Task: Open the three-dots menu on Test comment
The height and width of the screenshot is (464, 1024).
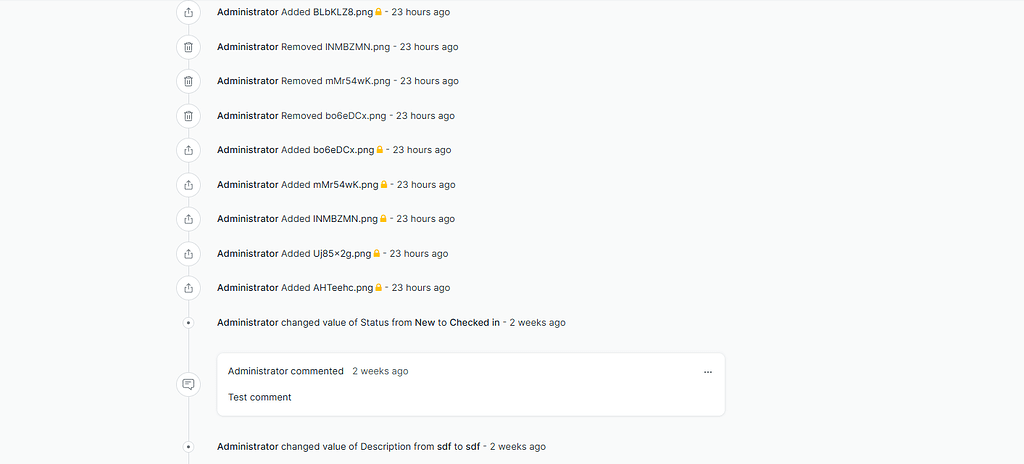Action: click(708, 372)
